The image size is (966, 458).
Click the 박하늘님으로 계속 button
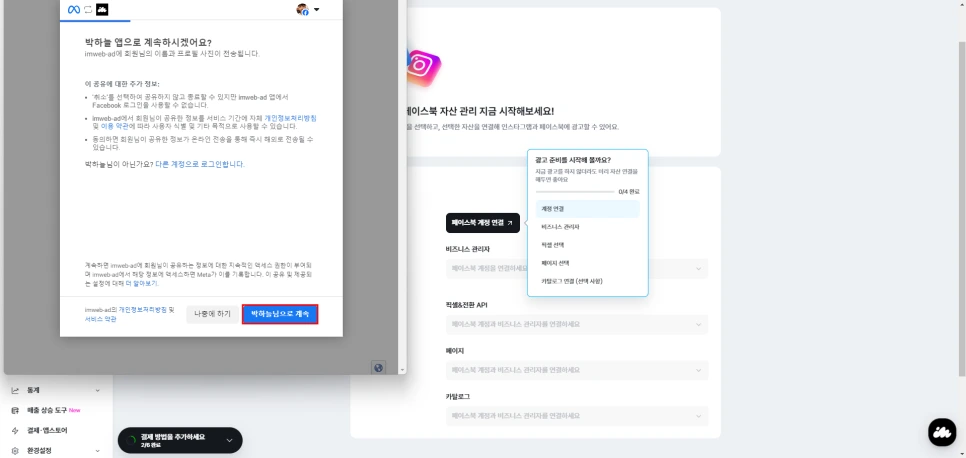[x=280, y=314]
